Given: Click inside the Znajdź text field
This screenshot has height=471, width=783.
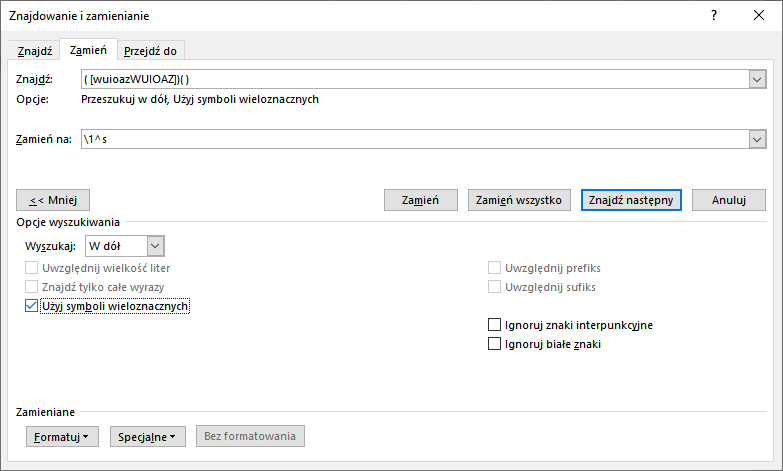Looking at the screenshot, I should pyautogui.click(x=410, y=79).
